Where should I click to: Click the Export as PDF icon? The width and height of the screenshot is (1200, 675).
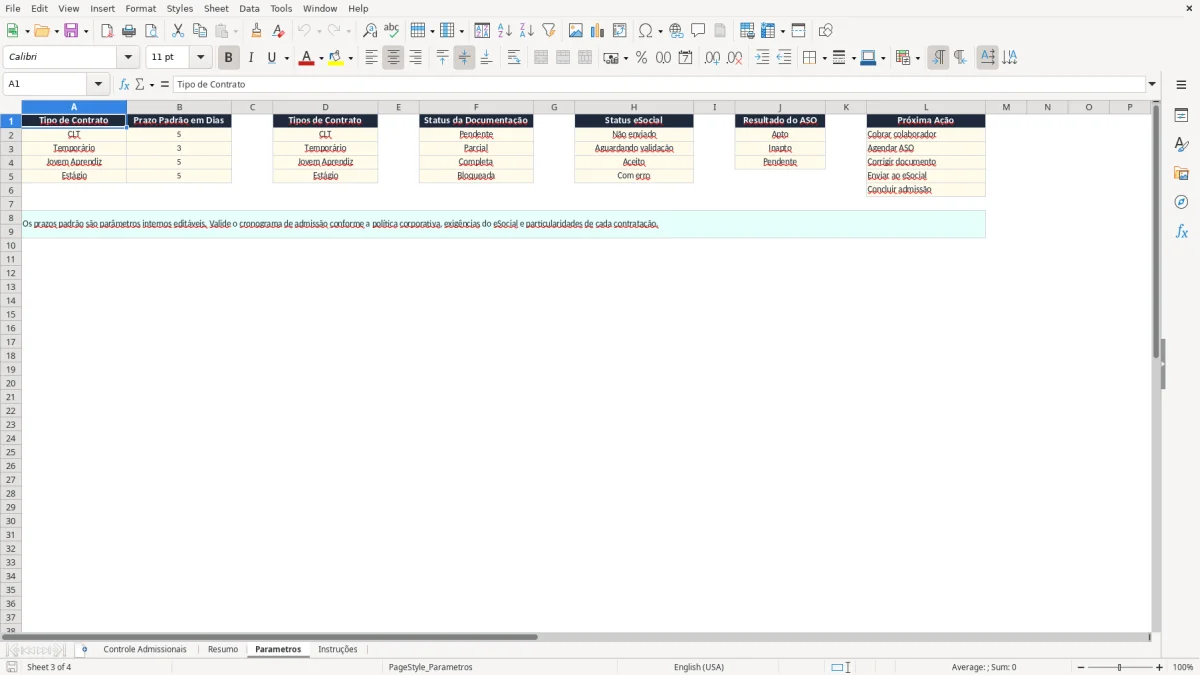[x=107, y=31]
